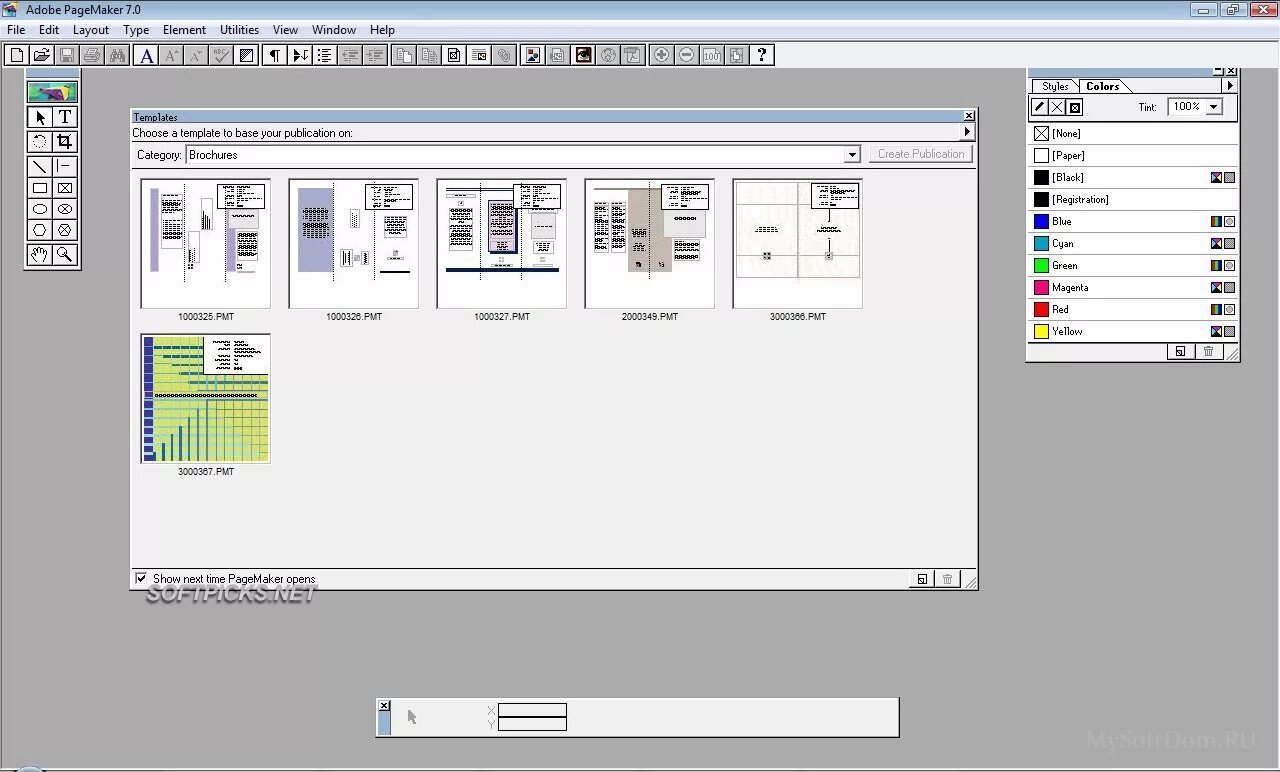The height and width of the screenshot is (772, 1280).
Task: Click the Open file folder icon
Action: click(x=41, y=55)
